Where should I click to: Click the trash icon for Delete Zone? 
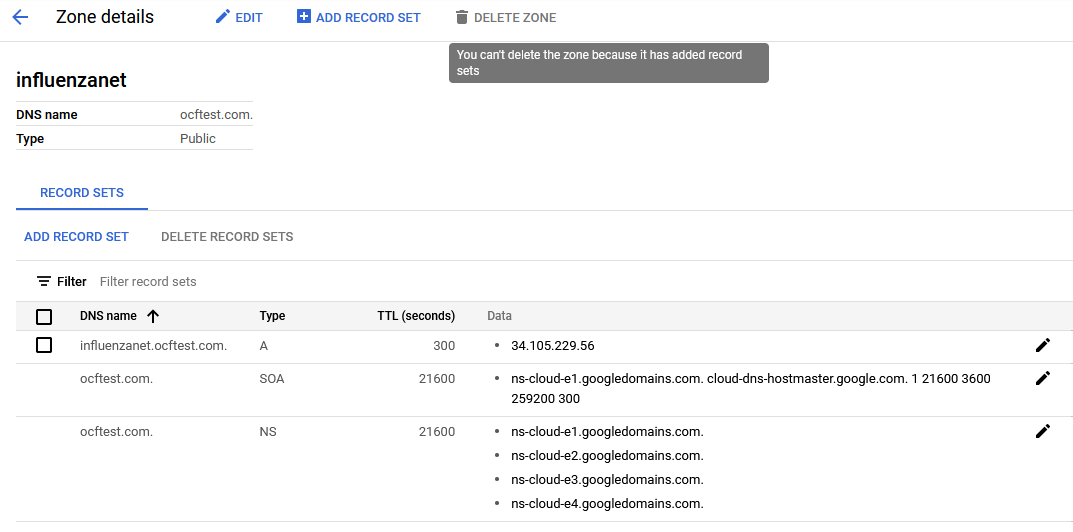click(461, 17)
